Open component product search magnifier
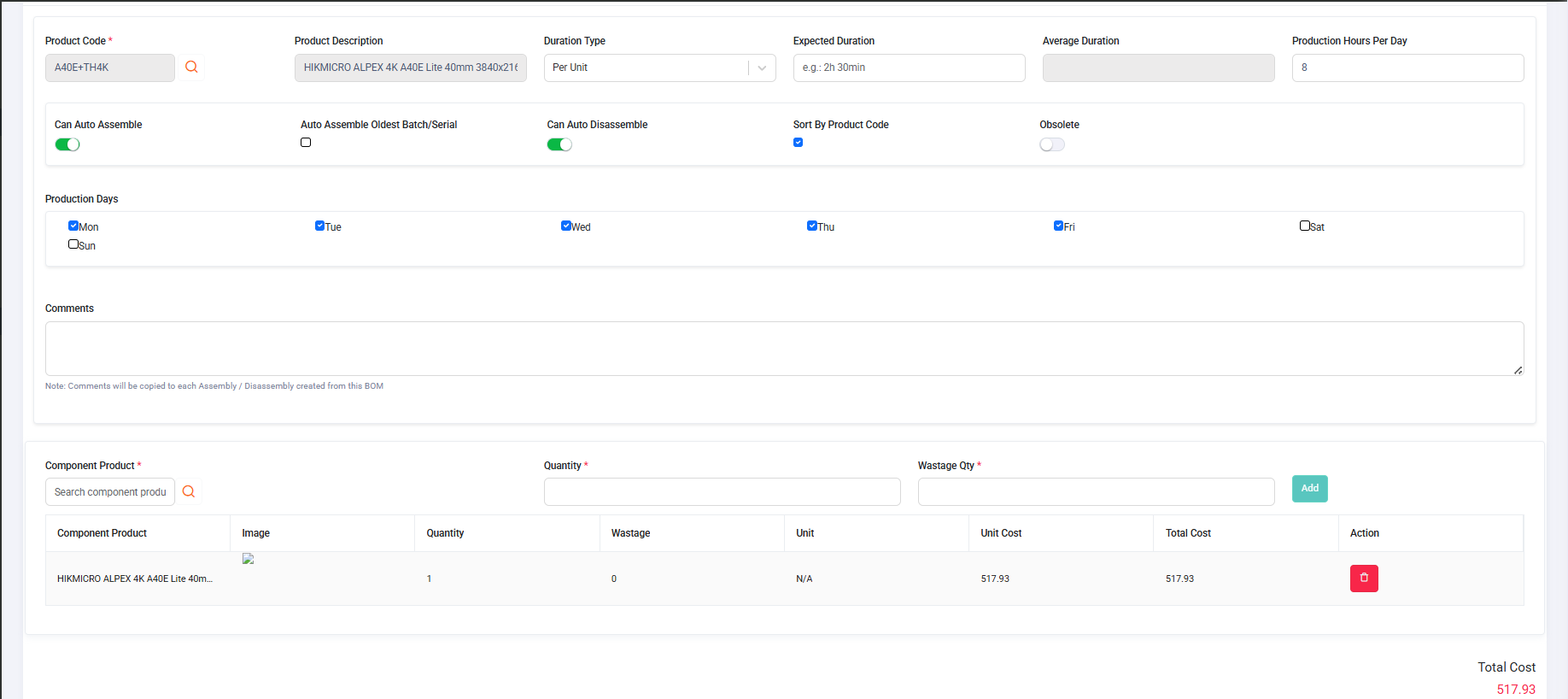The height and width of the screenshot is (699, 1568). point(189,491)
